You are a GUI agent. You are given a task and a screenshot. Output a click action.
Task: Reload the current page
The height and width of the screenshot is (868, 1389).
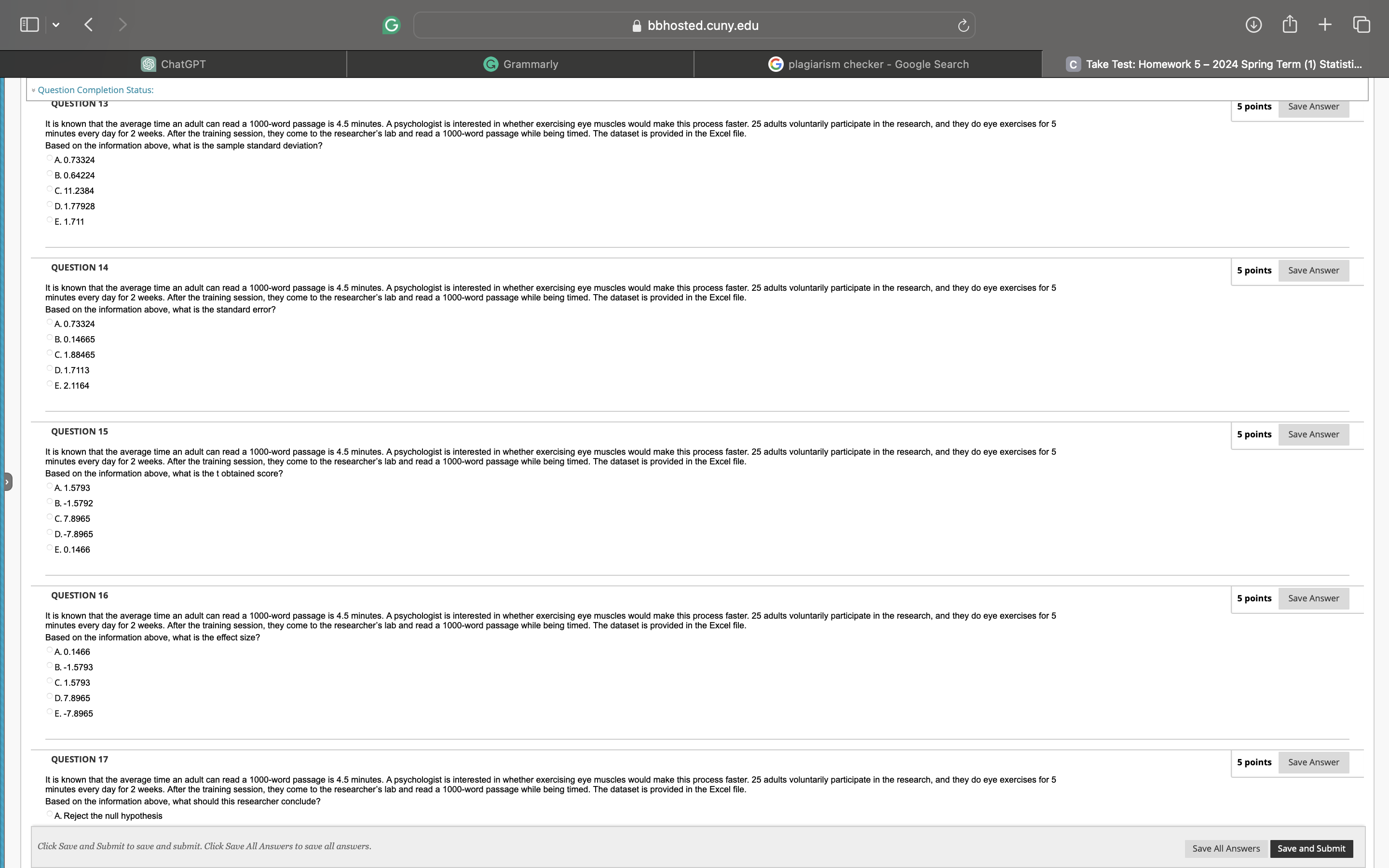(962, 25)
